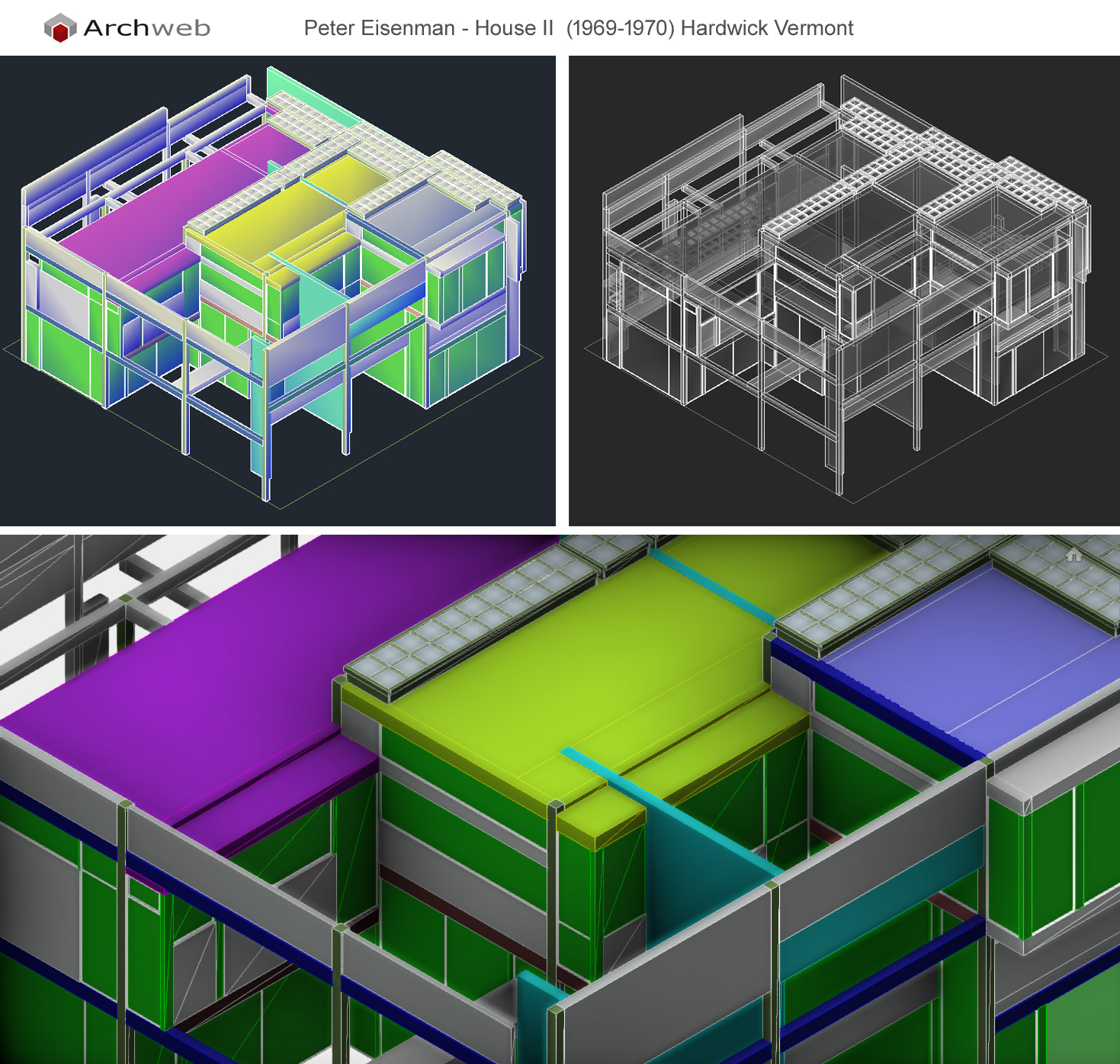Click the red inner cube of the logo
1120x1064 pixels.
pos(60,33)
